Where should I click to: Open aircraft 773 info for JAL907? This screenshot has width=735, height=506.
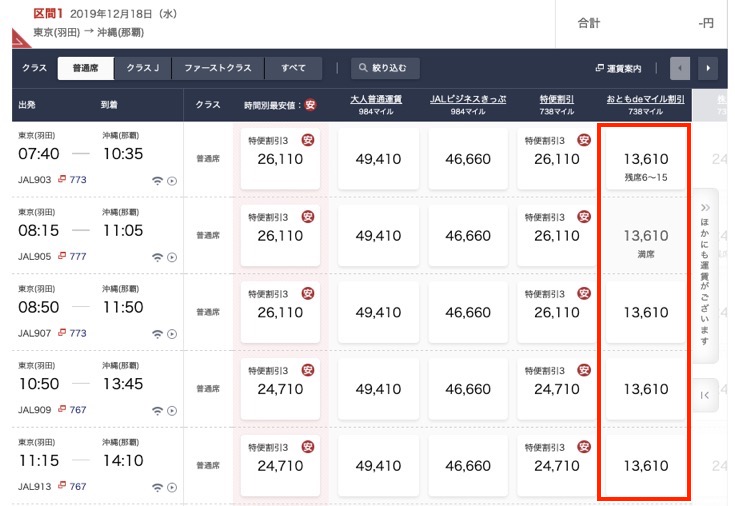(x=72, y=333)
